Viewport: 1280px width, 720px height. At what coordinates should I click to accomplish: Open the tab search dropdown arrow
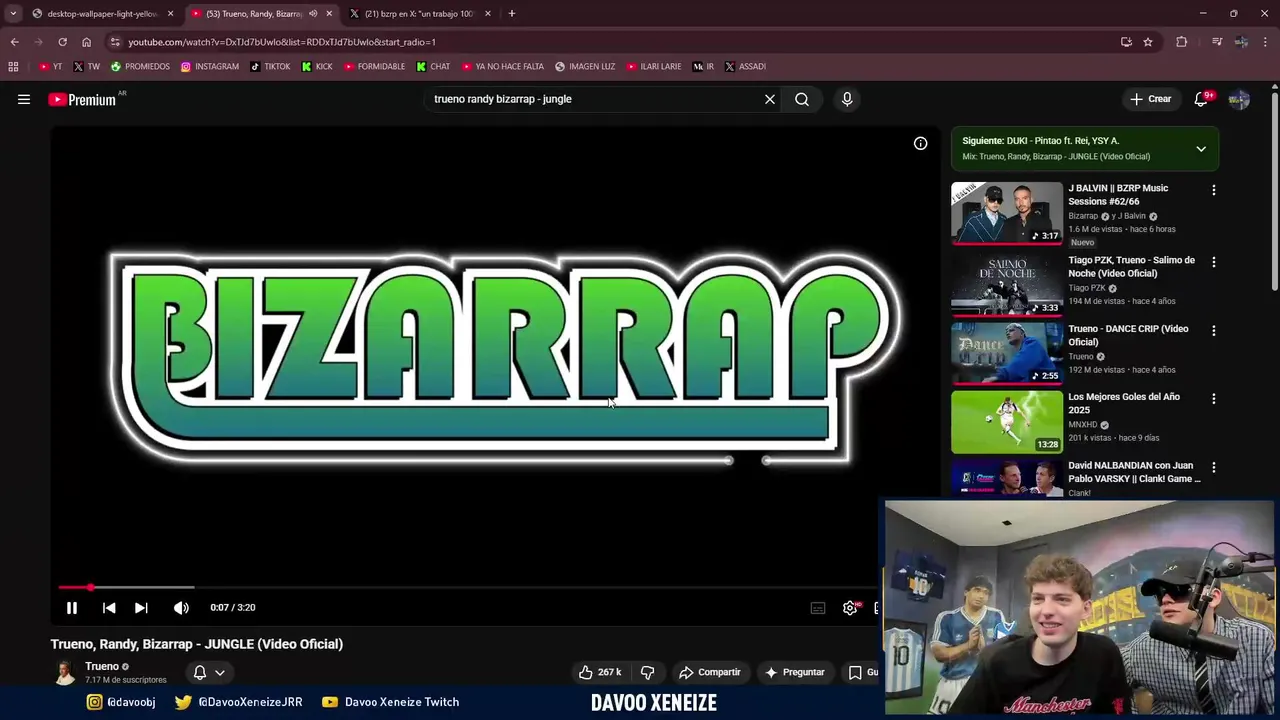point(13,14)
